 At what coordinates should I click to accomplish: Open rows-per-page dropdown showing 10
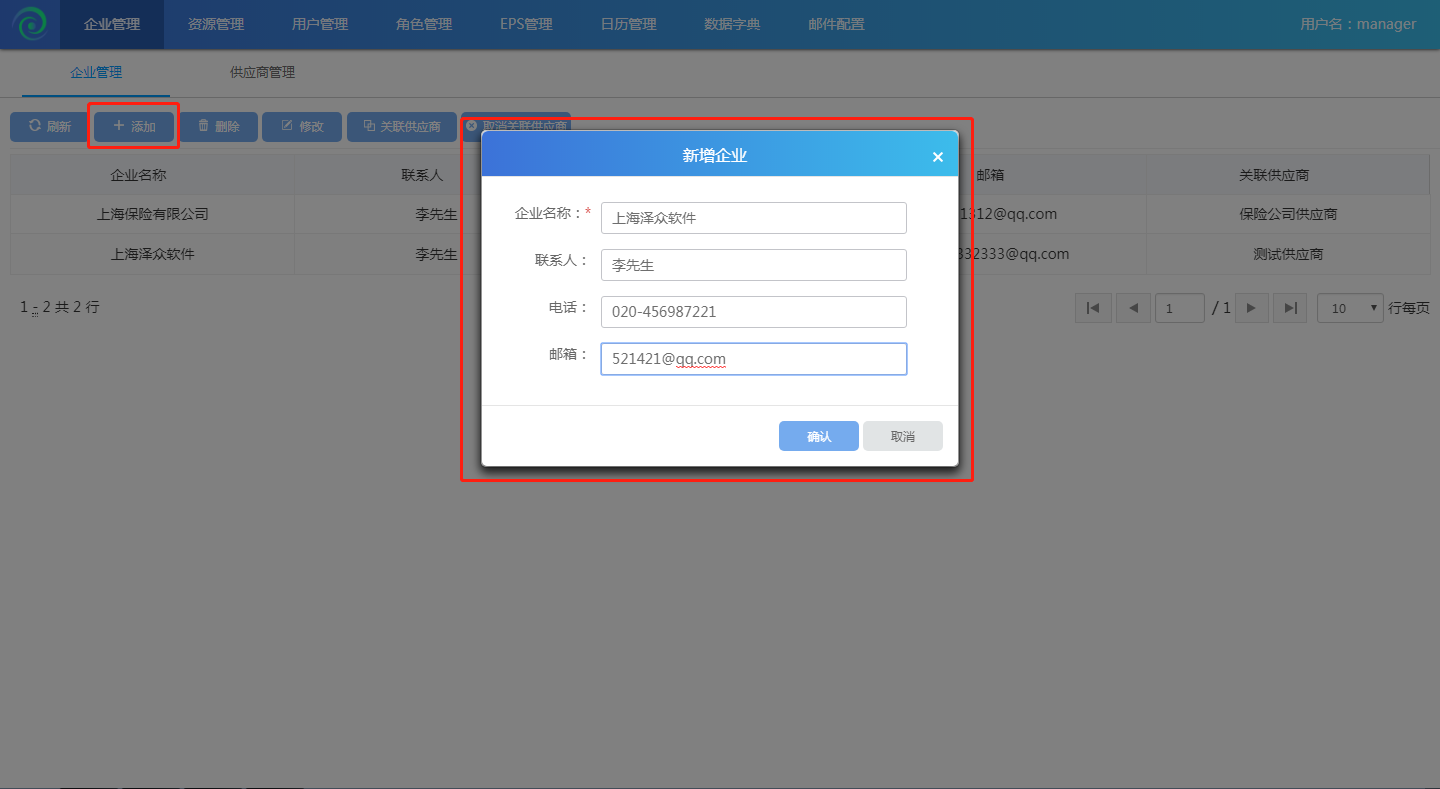tap(1350, 308)
